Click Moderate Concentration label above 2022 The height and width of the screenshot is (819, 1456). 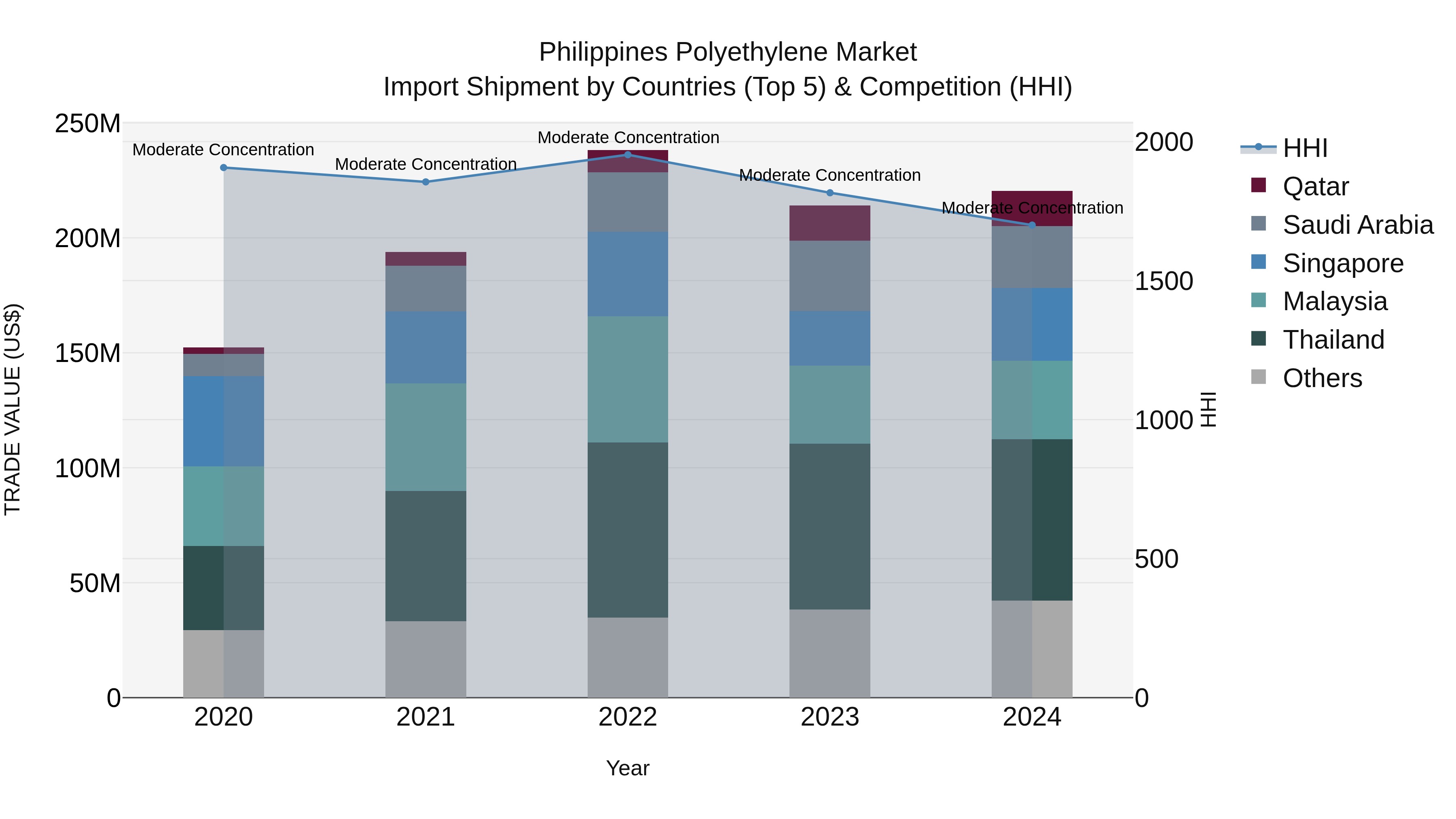pos(629,138)
